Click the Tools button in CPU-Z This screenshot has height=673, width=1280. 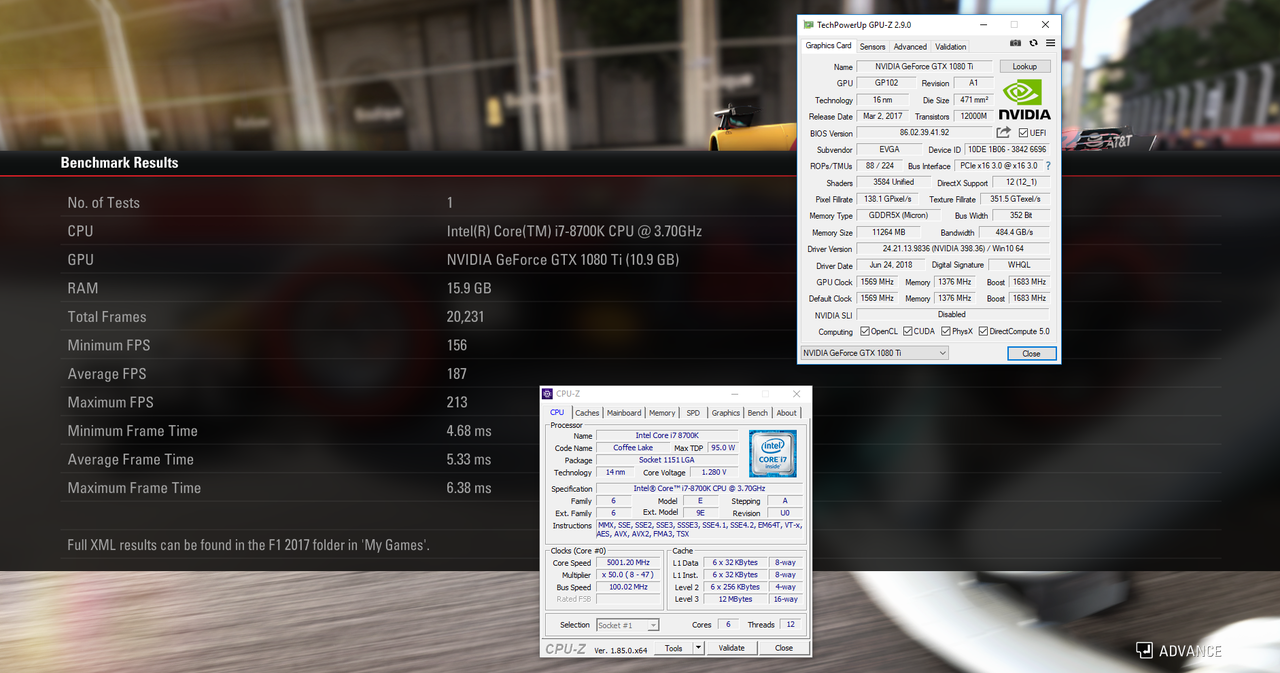click(674, 648)
